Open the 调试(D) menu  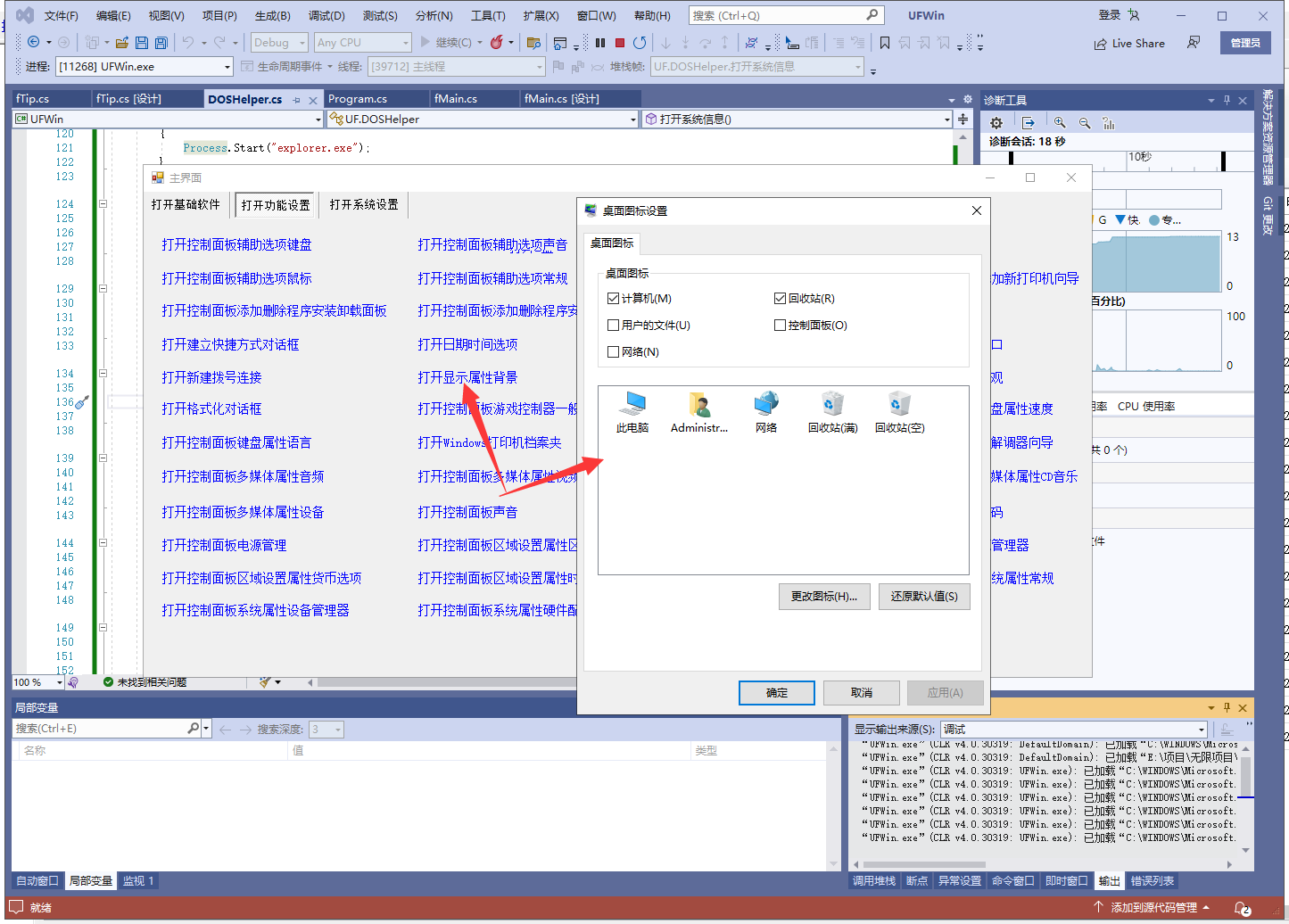[x=326, y=15]
